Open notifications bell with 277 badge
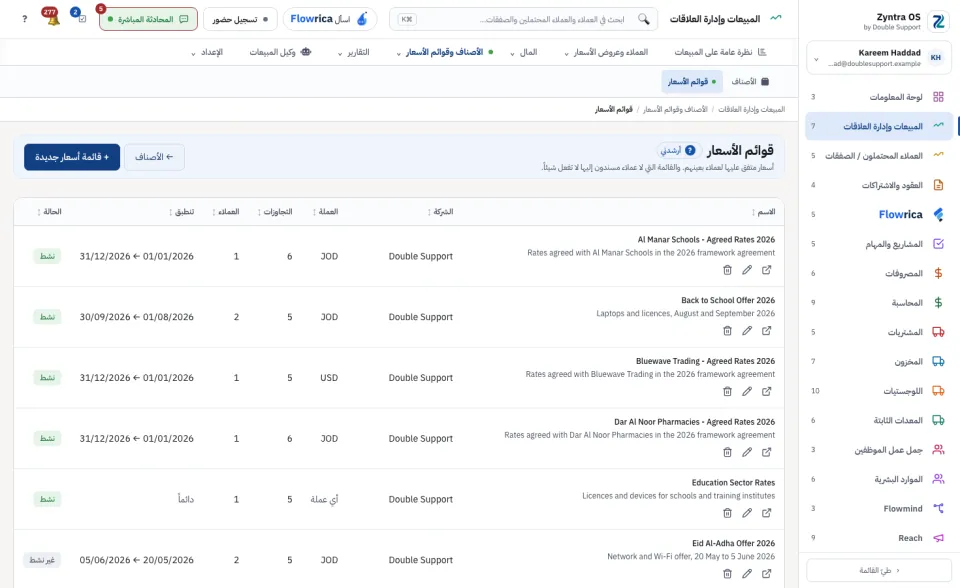The image size is (960, 588). coord(52,17)
